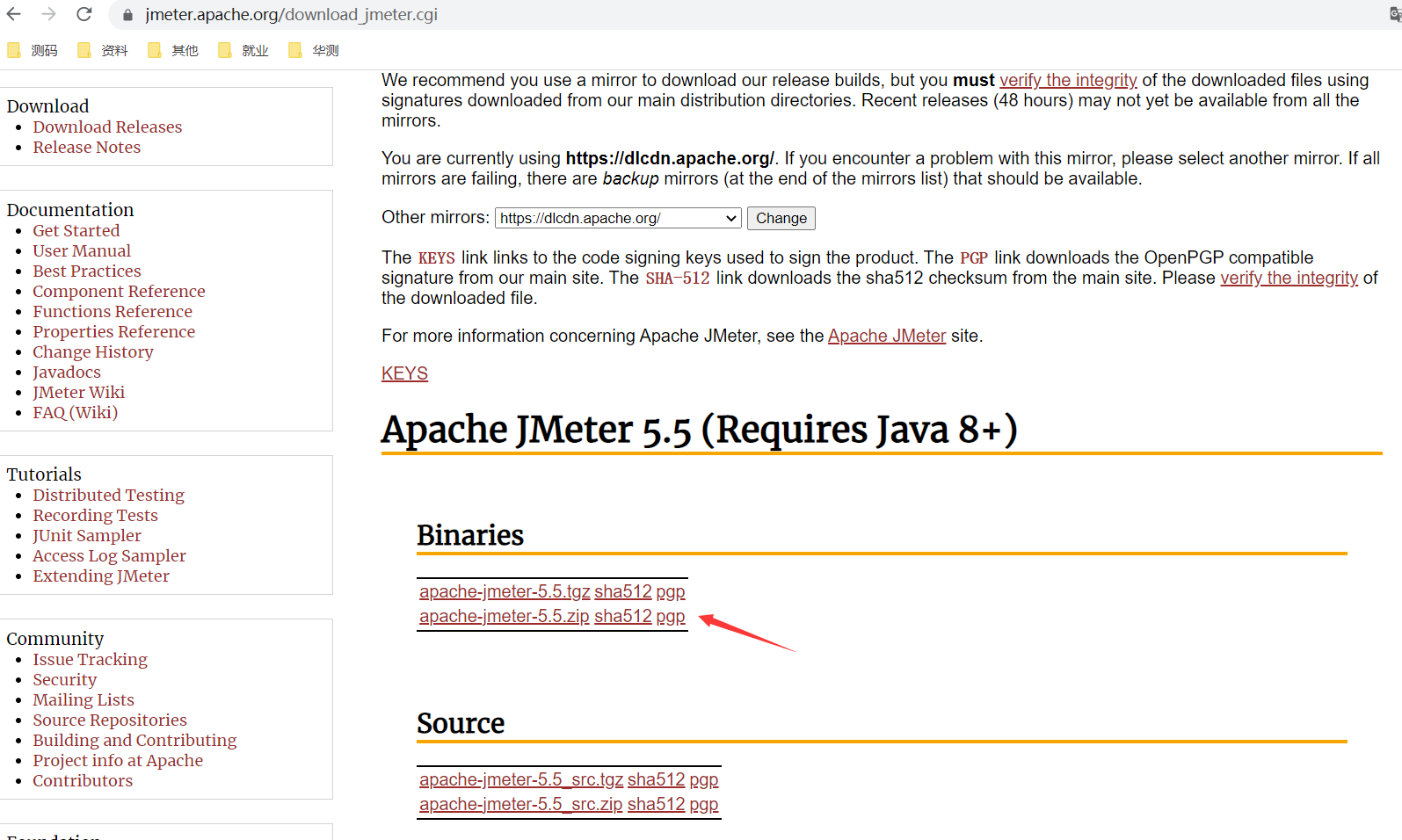Viewport: 1402px width, 840px height.
Task: Open pgp link for apache-jmeter-5.5_src.zip
Action: click(x=704, y=805)
